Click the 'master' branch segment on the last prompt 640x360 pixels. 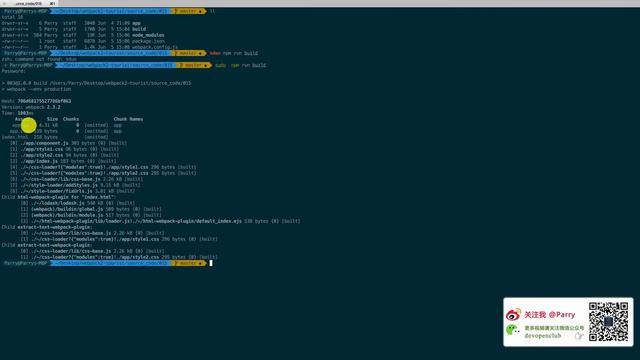pos(188,263)
